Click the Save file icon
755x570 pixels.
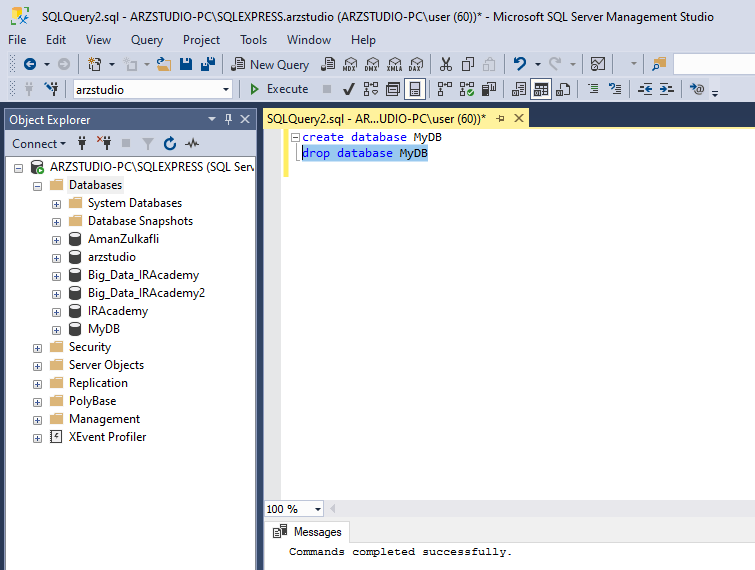pyautogui.click(x=186, y=64)
